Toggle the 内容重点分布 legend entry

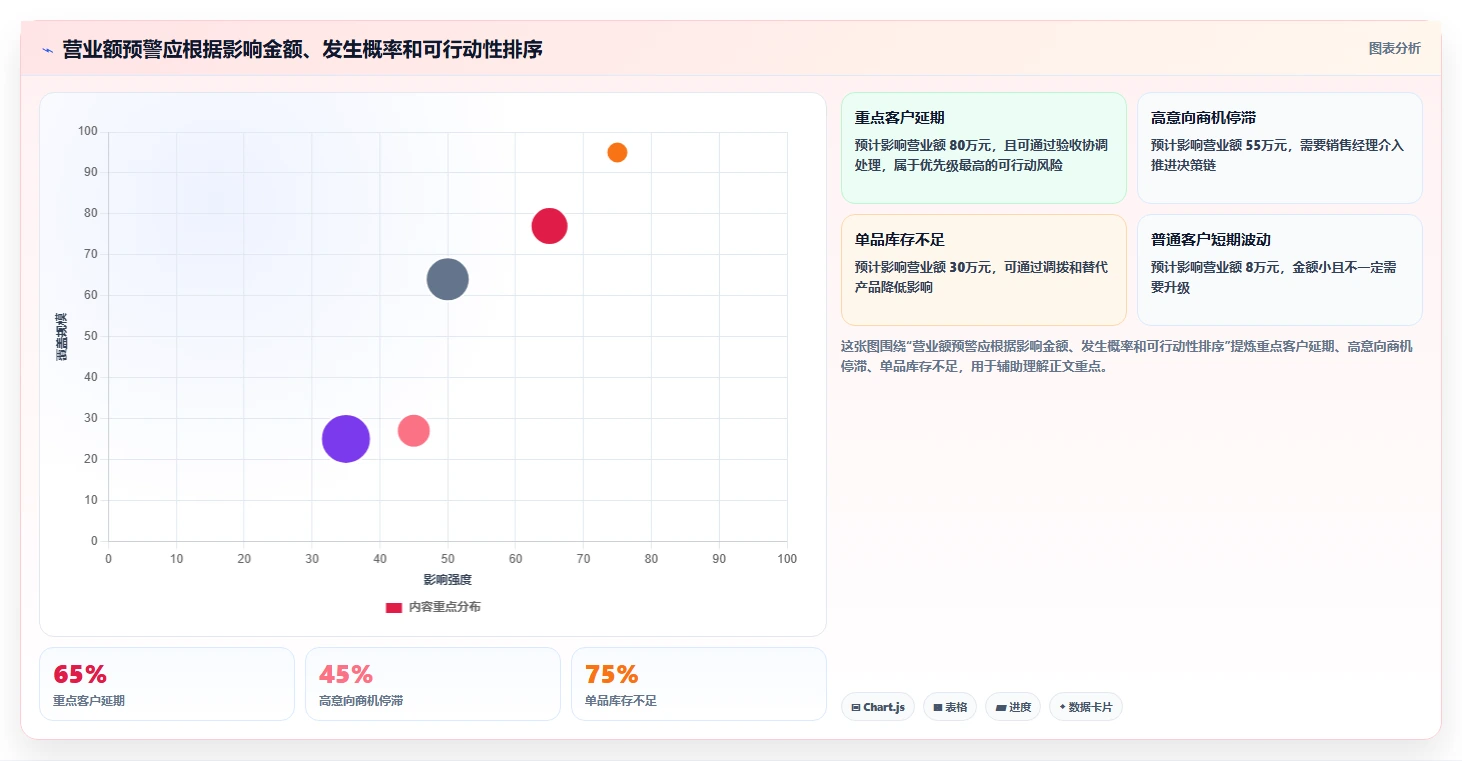tap(433, 607)
